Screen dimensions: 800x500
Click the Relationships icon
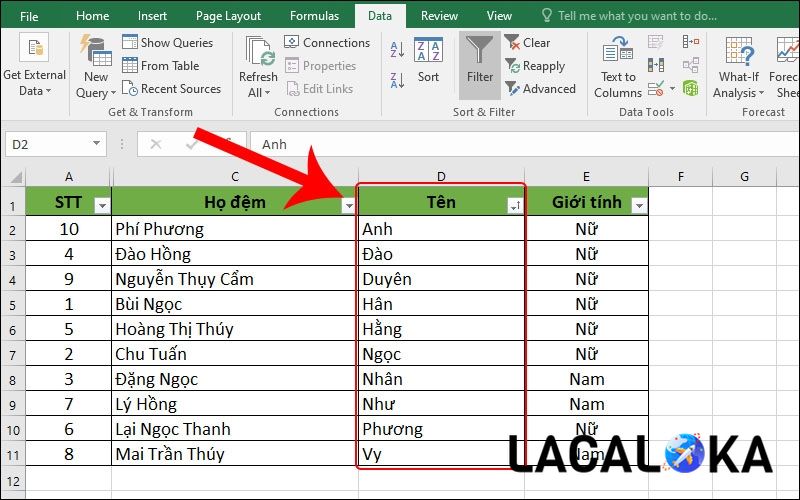(x=691, y=65)
